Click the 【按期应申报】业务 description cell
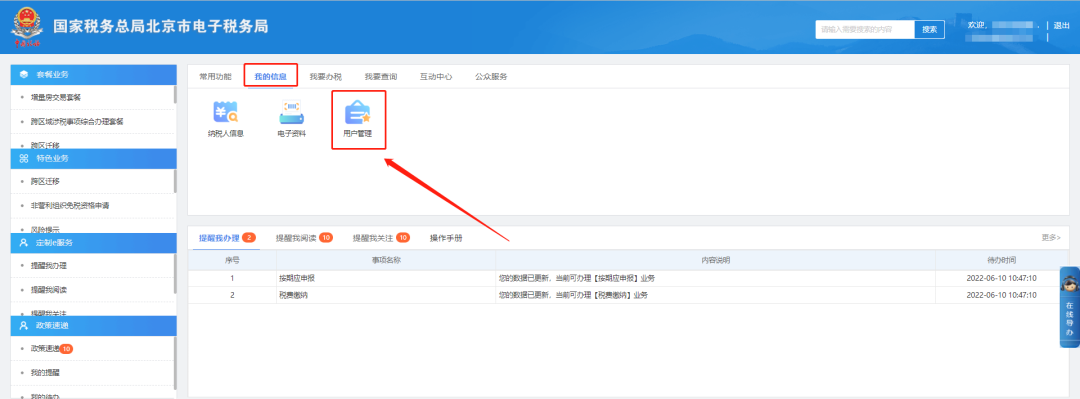The height and width of the screenshot is (399, 1080). point(716,278)
